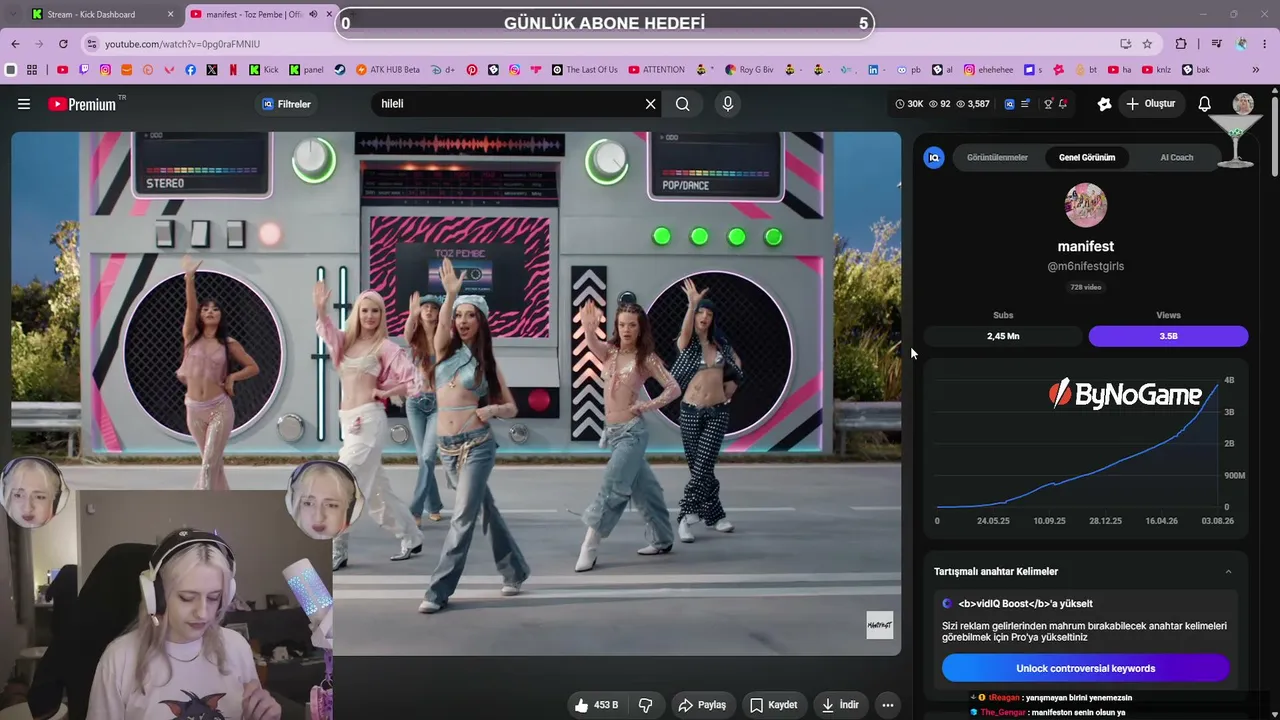Open The Last Of Us bookmark
This screenshot has height=720, width=1280.
(x=585, y=70)
